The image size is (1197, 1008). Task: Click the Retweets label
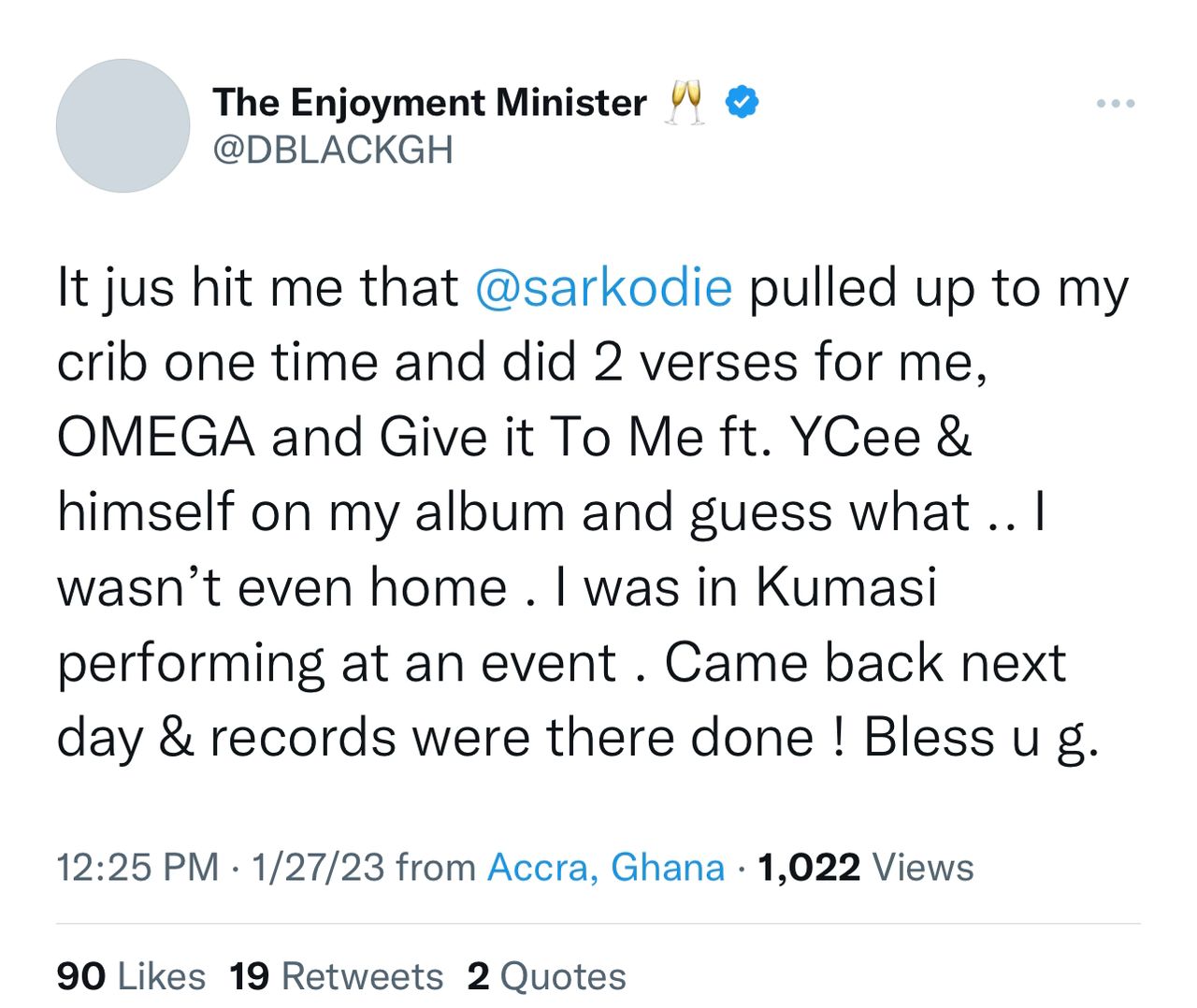[x=363, y=976]
